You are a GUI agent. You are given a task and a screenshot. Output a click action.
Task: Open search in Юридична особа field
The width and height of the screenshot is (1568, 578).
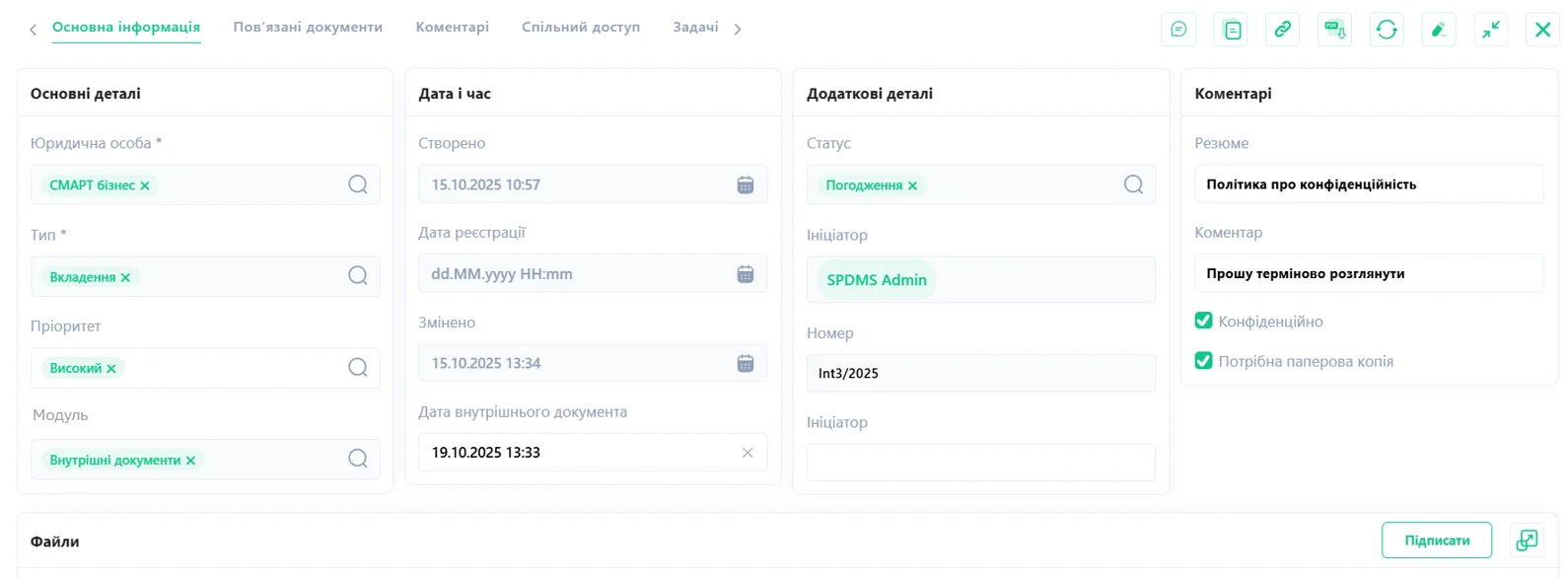pyautogui.click(x=358, y=184)
